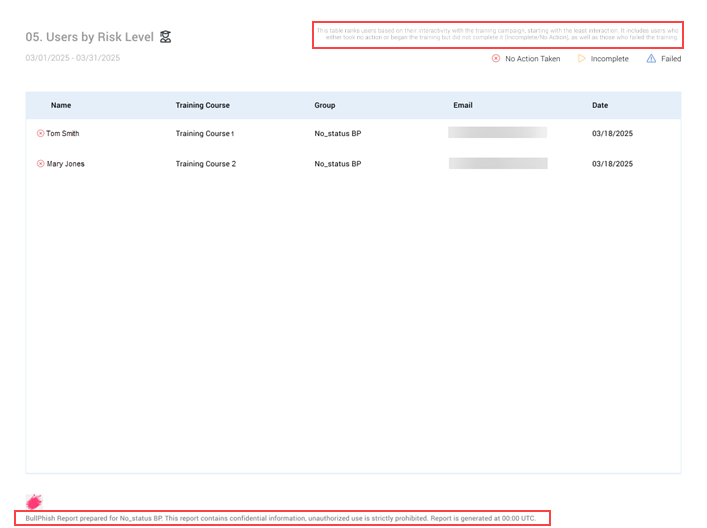Click the status icon next to Mary Jones
The image size is (707, 528).
[x=41, y=164]
